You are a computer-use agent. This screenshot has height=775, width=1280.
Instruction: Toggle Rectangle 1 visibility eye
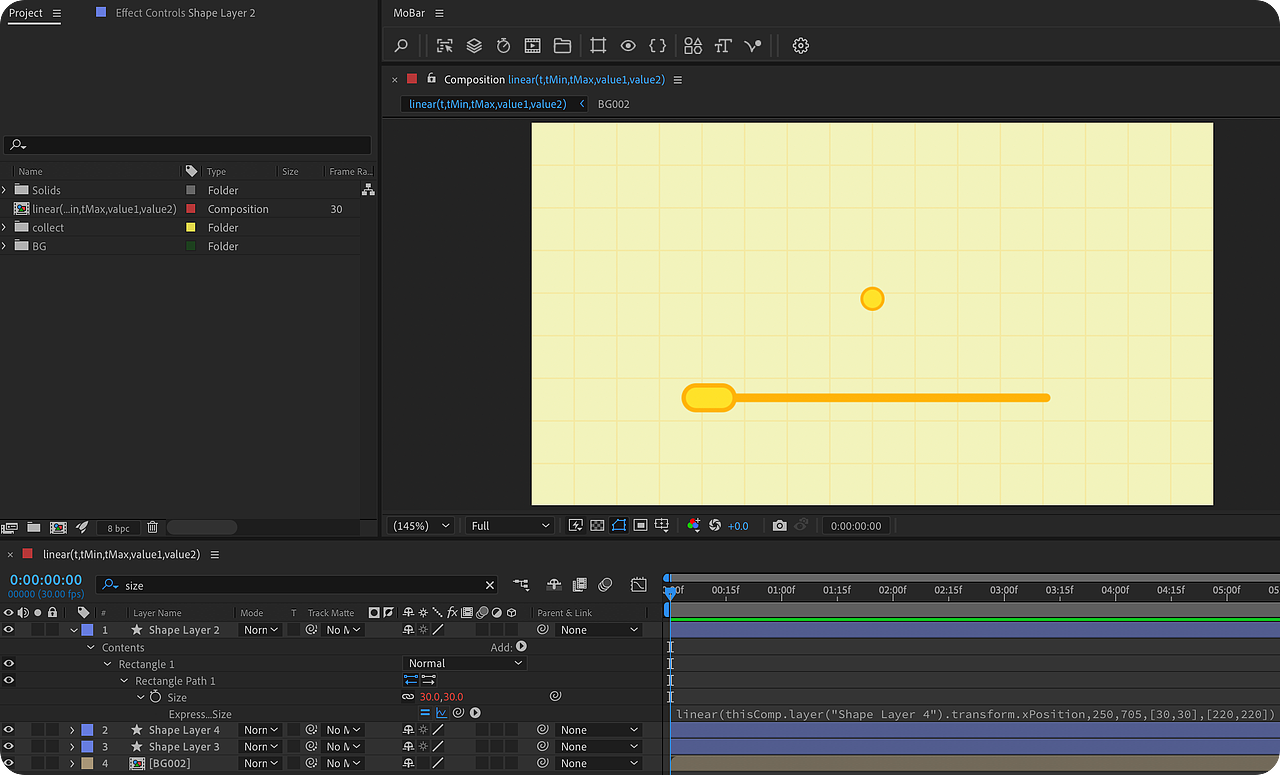[9, 663]
